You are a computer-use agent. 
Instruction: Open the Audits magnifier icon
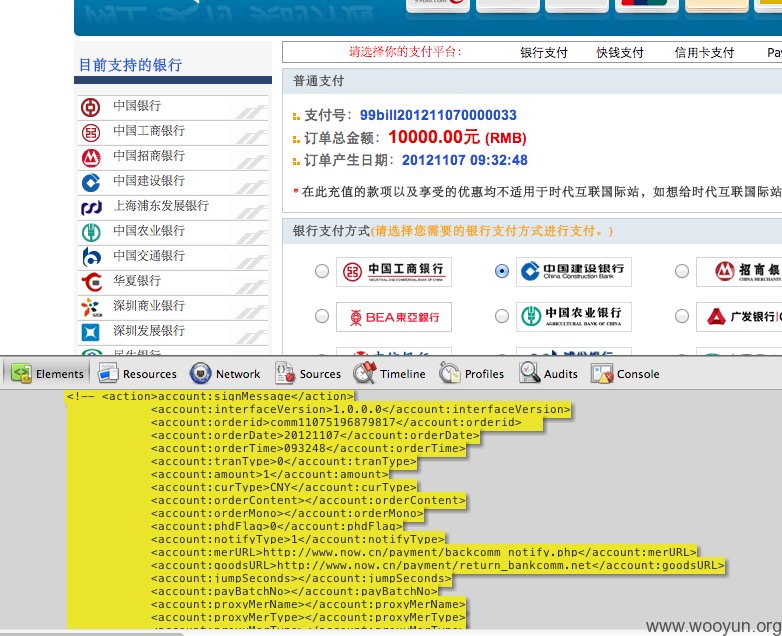point(529,373)
